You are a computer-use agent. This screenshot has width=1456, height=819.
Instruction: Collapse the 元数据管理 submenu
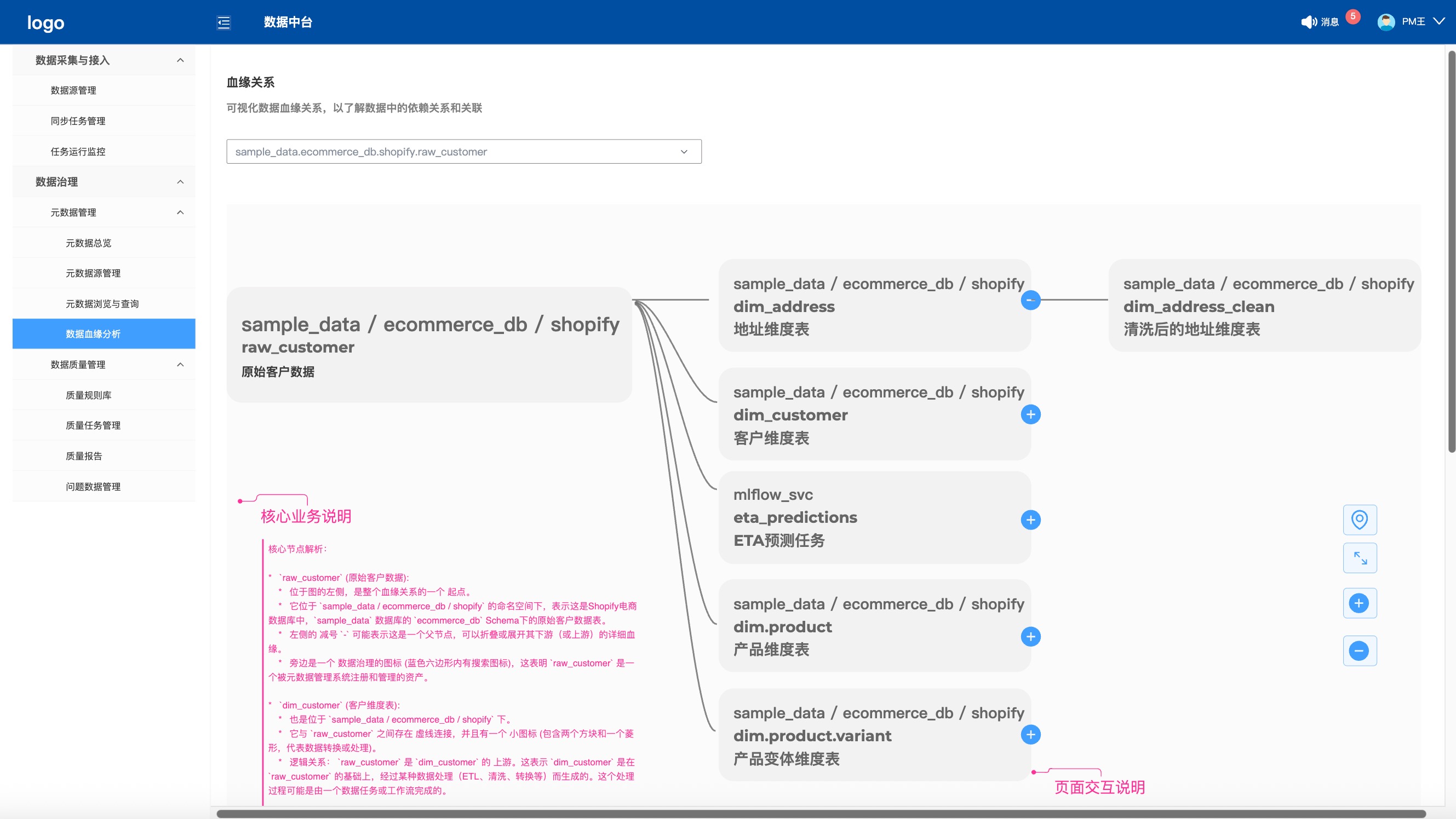point(104,212)
